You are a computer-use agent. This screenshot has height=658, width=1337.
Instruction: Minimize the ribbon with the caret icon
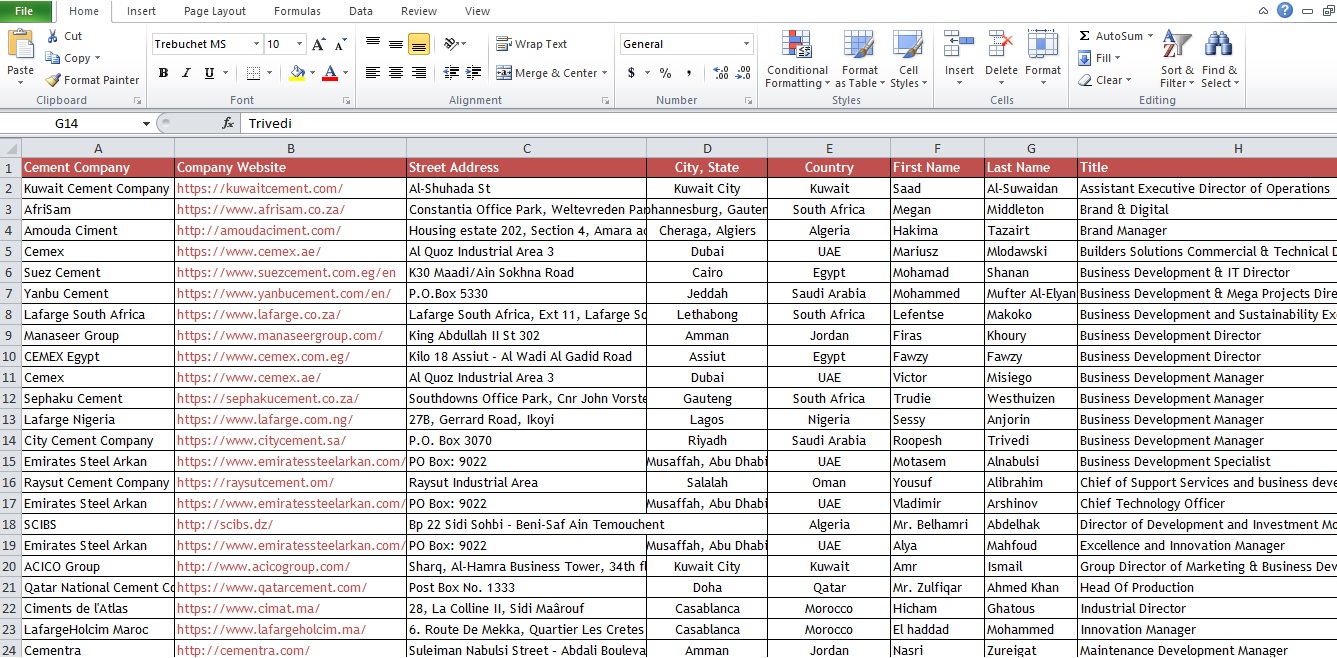click(x=1265, y=11)
